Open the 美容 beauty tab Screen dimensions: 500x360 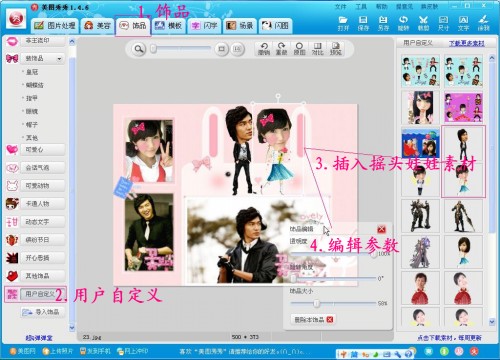(97, 26)
